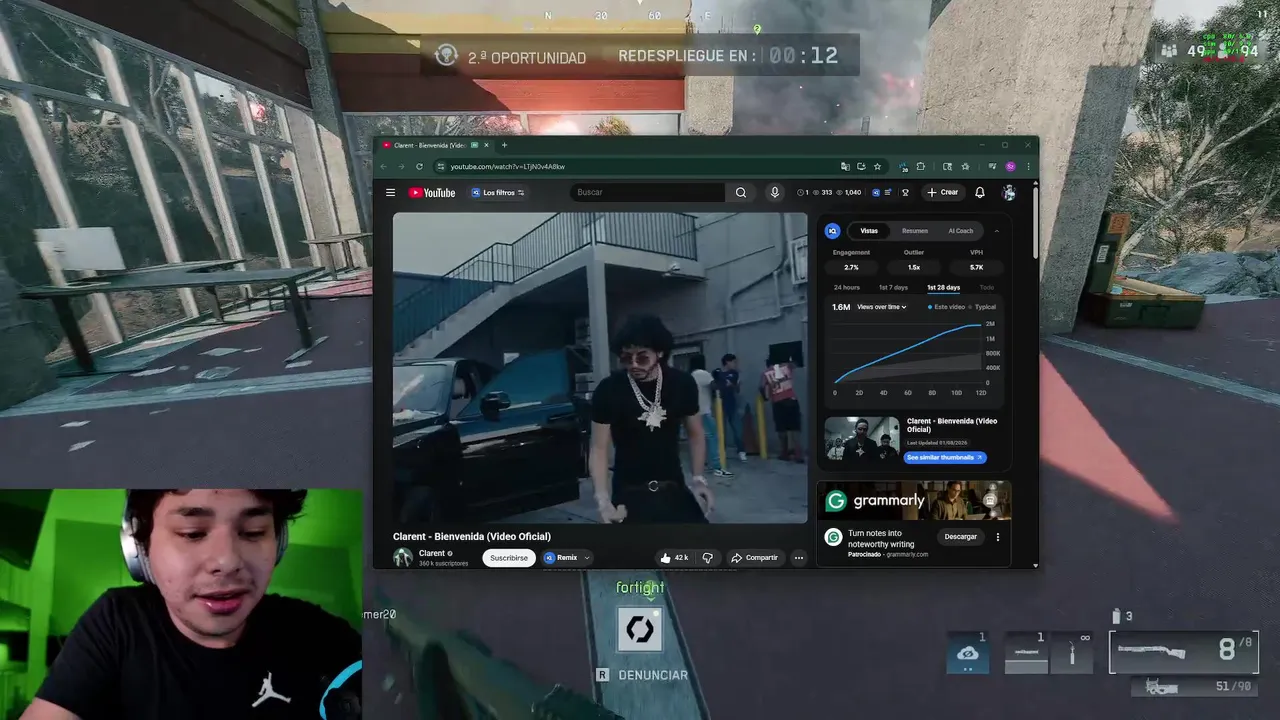Image resolution: width=1280 pixels, height=720 pixels.
Task: Click the video player area
Action: point(600,368)
